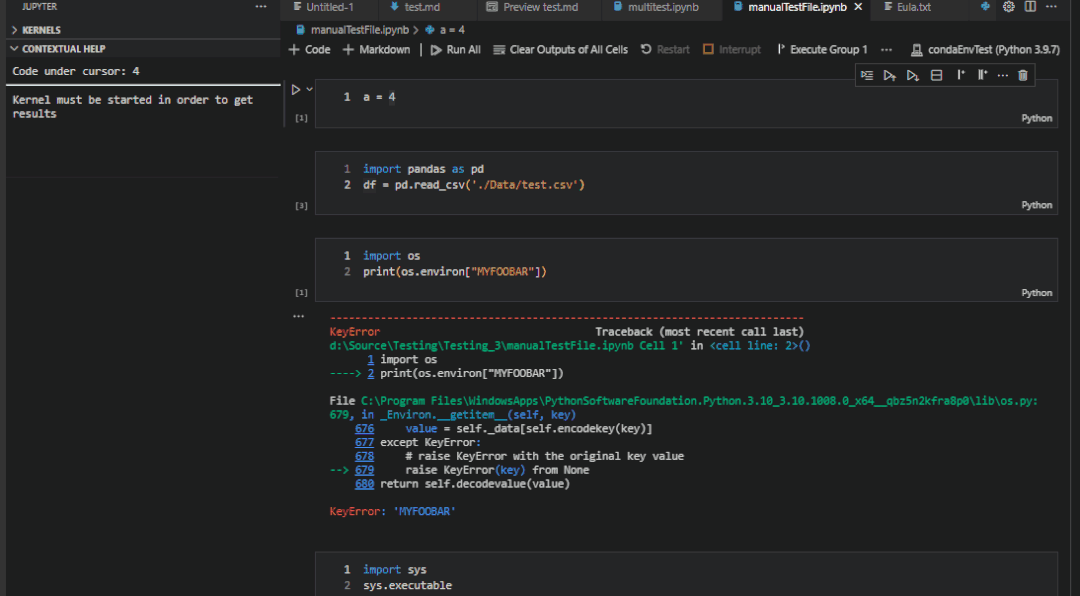This screenshot has height=596, width=1080.
Task: Switch to the multitest.ipynb tab
Action: 661,7
